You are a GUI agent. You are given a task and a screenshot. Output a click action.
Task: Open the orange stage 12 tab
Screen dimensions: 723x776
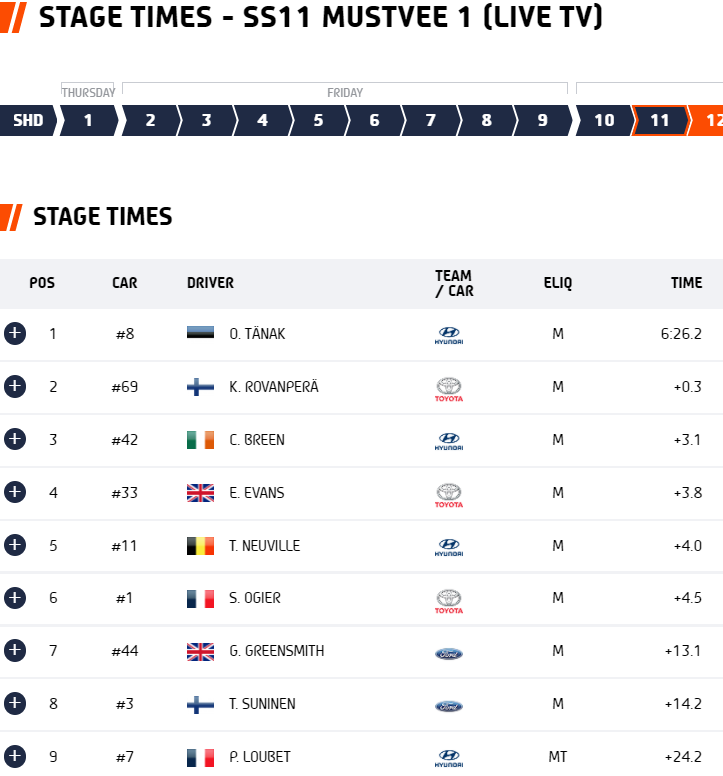coord(708,120)
